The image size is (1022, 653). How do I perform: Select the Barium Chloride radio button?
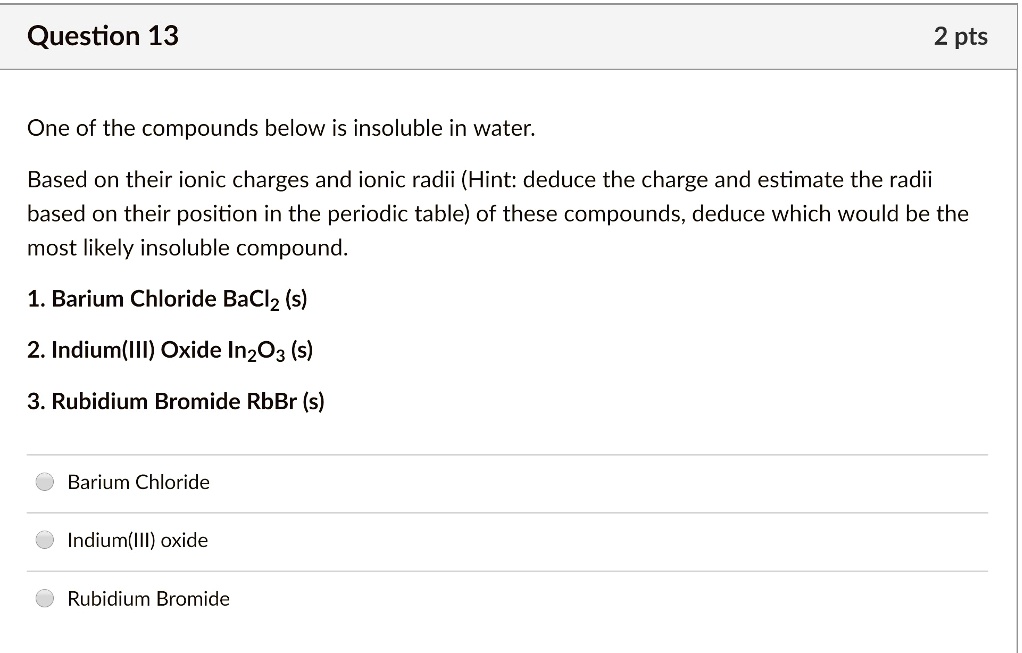point(44,481)
